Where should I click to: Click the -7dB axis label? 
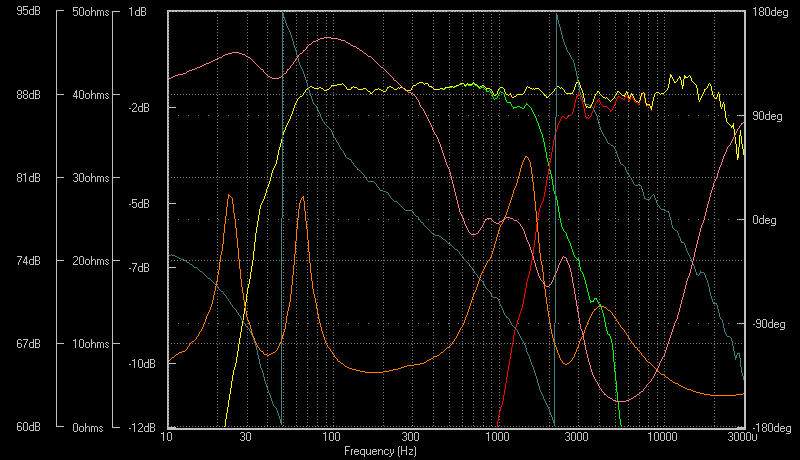click(x=139, y=268)
